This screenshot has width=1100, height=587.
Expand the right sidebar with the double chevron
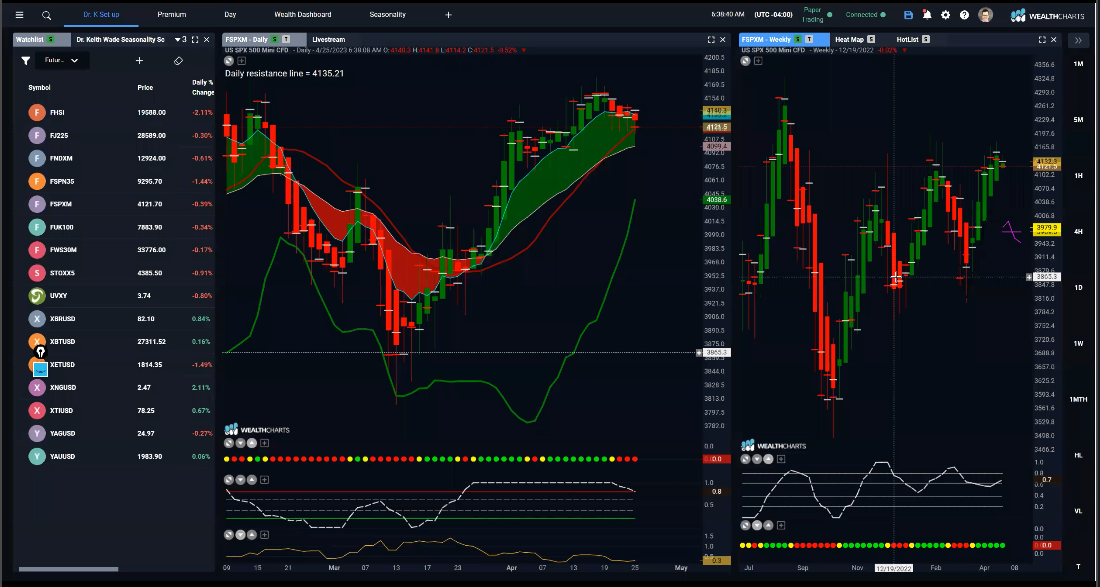[1078, 41]
